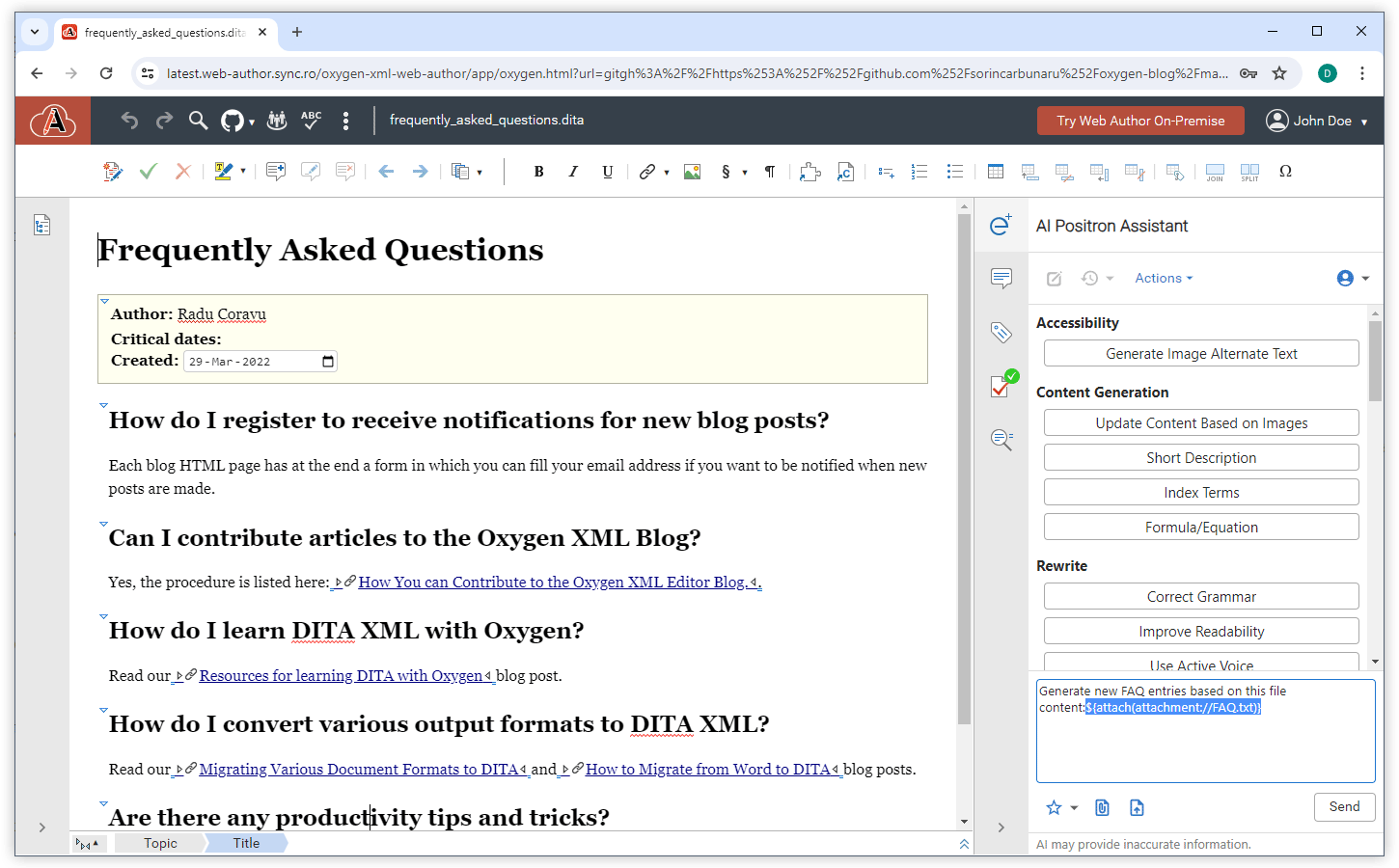The image size is (1399, 868).
Task: Click the Formula/Equation button
Action: [1201, 528]
